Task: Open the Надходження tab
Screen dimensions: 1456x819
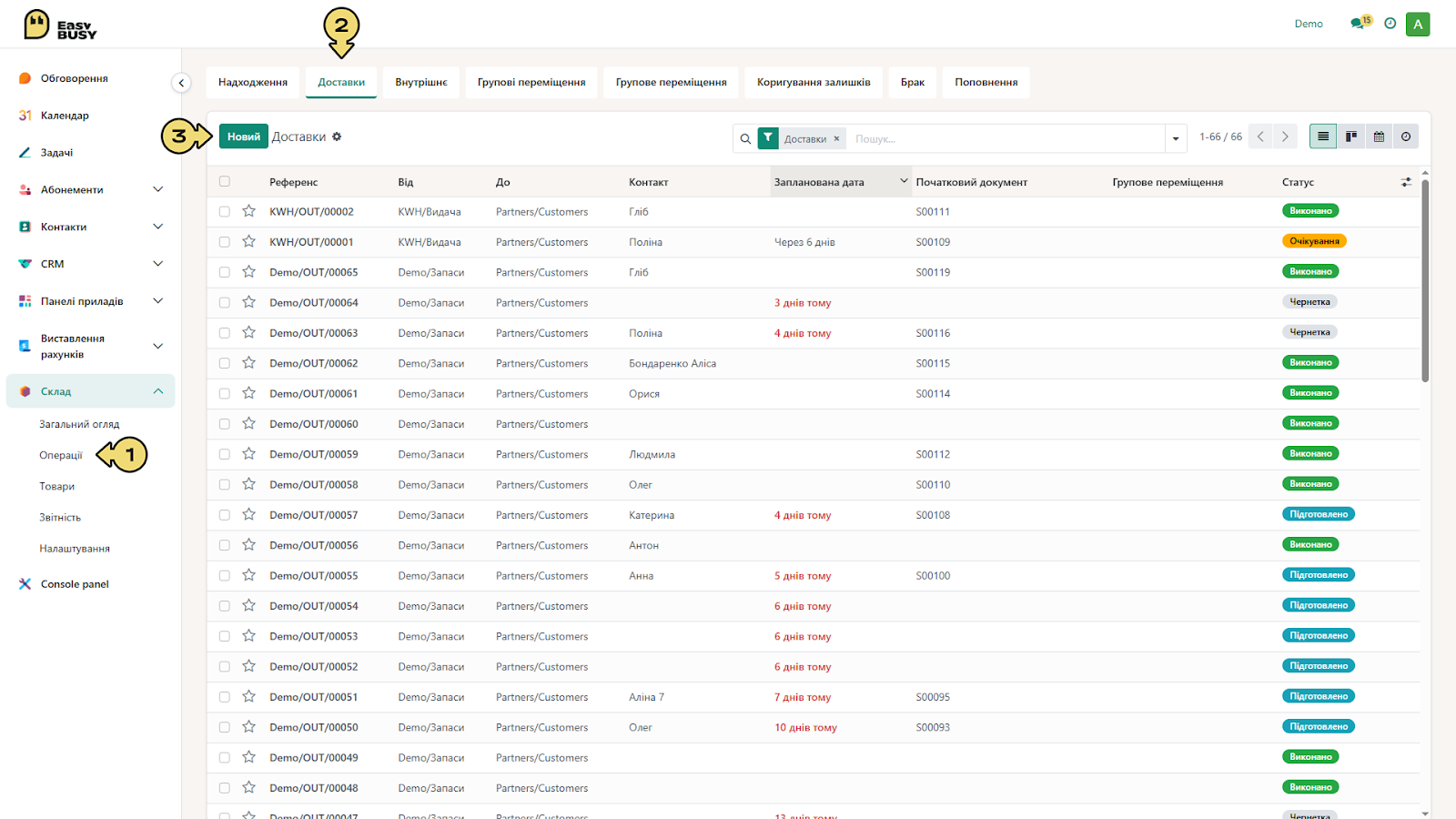Action: click(x=253, y=82)
